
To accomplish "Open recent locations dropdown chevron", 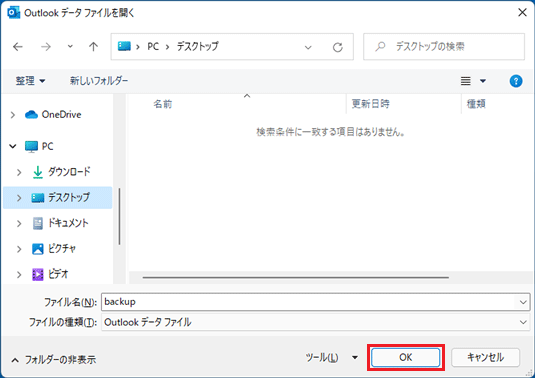I will 70,46.
